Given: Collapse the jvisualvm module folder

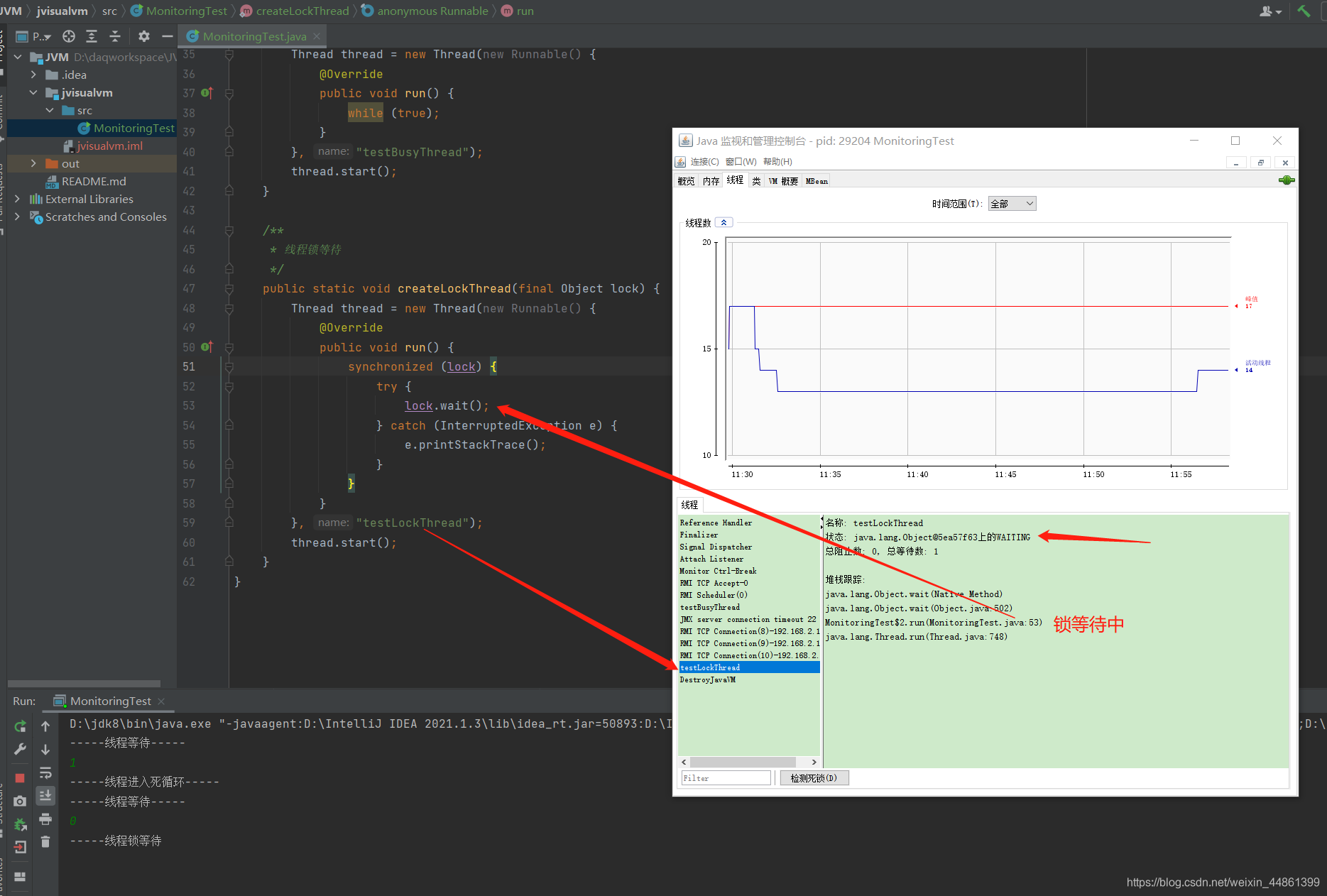Looking at the screenshot, I should [33, 92].
